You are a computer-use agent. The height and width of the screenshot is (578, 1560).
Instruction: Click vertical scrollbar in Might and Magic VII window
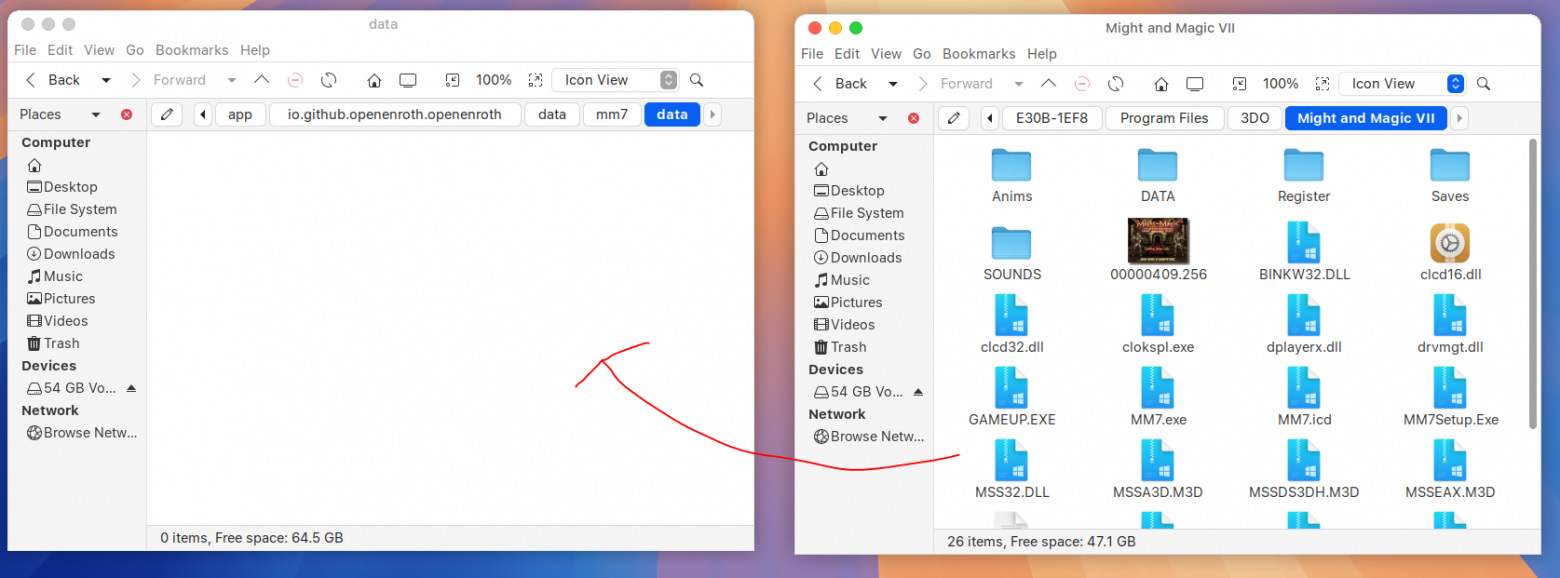1533,284
